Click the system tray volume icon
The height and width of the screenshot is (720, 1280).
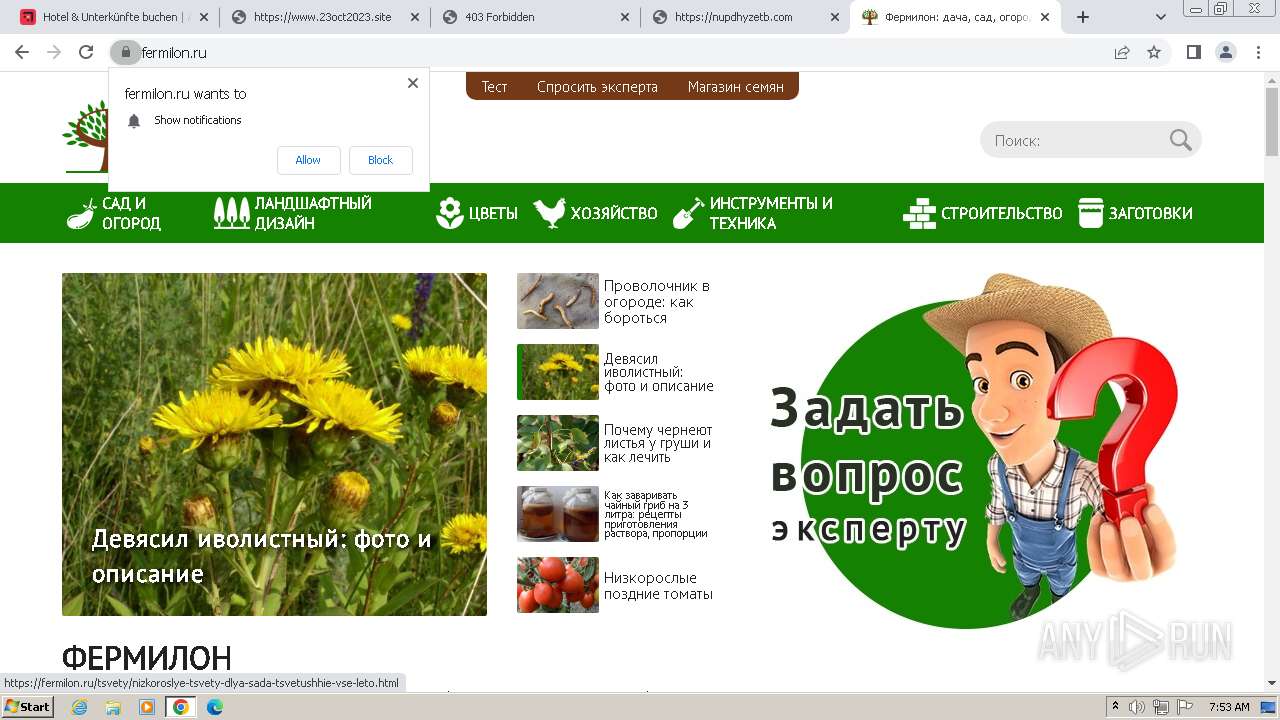click(1137, 707)
